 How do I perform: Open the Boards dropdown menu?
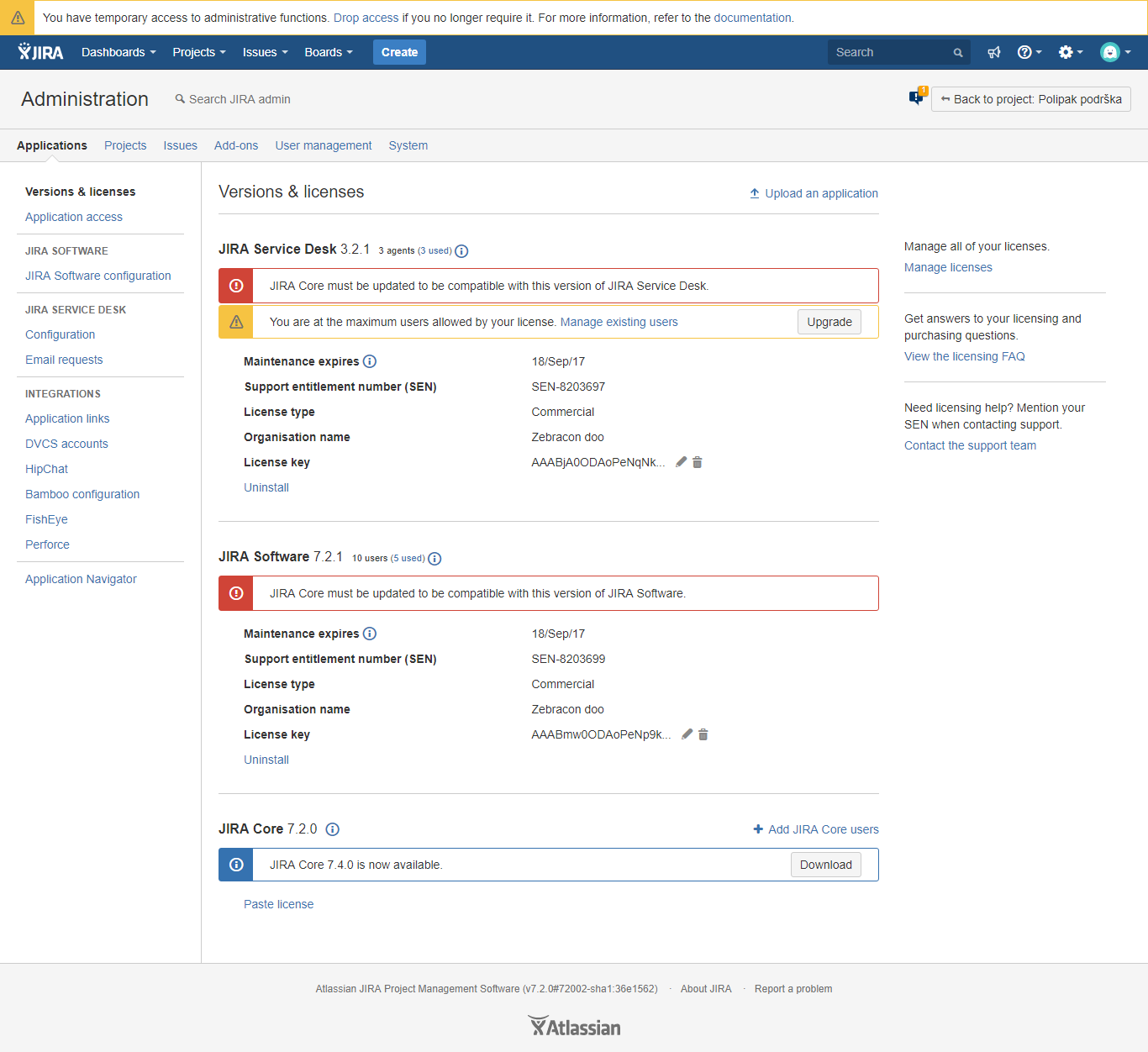328,51
